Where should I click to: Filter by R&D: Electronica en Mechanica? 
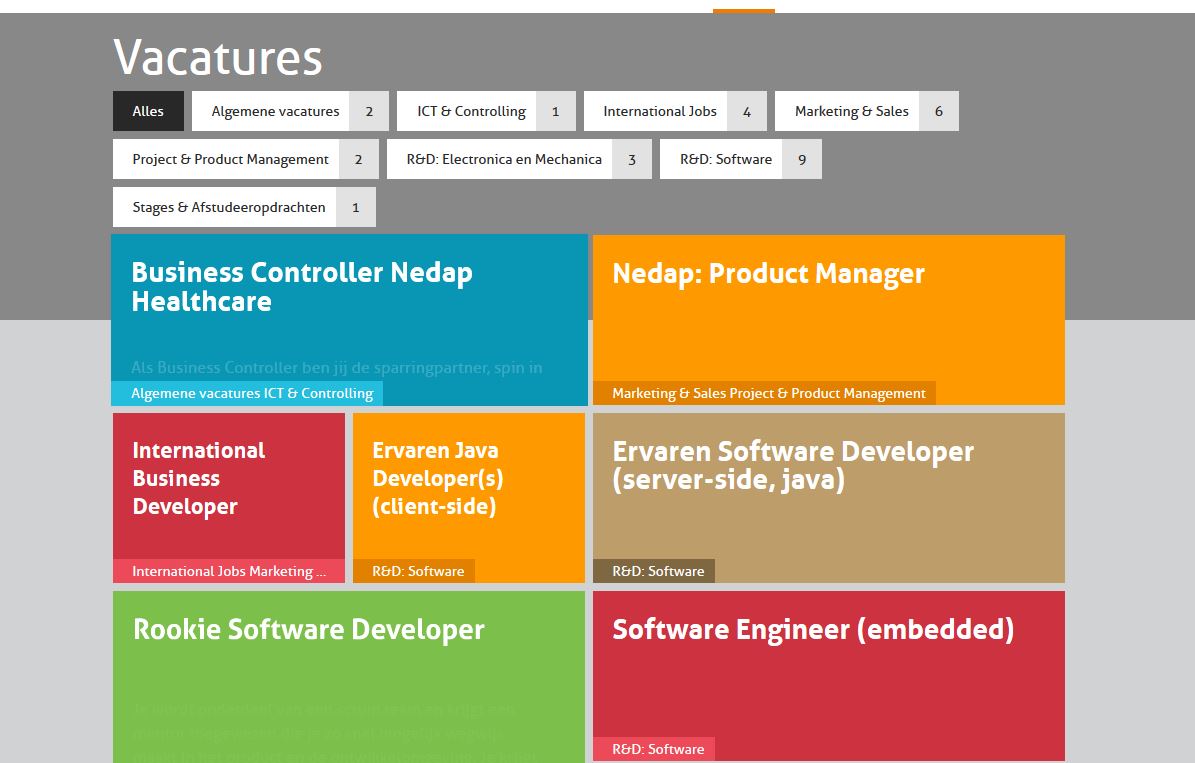[519, 159]
